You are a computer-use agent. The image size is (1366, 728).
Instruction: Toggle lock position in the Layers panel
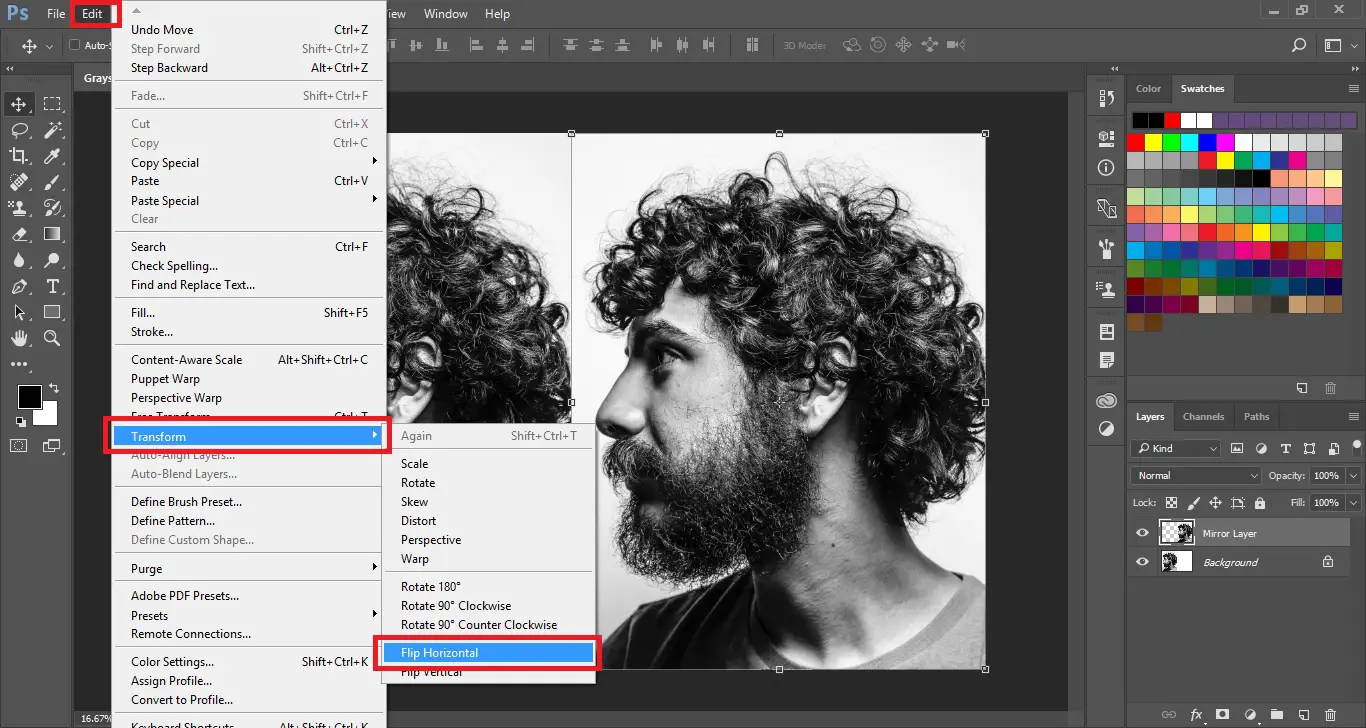(x=1215, y=503)
